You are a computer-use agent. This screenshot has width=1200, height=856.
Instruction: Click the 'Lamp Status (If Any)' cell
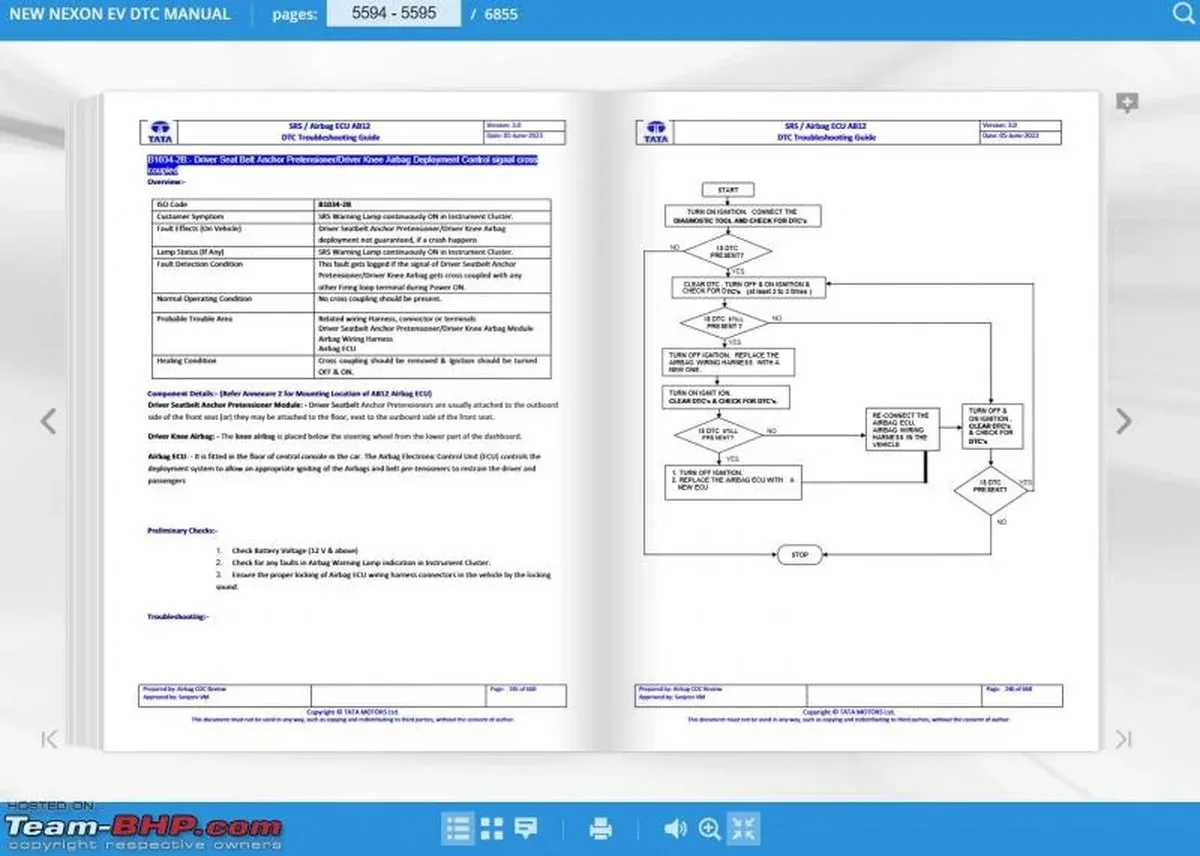(233, 252)
